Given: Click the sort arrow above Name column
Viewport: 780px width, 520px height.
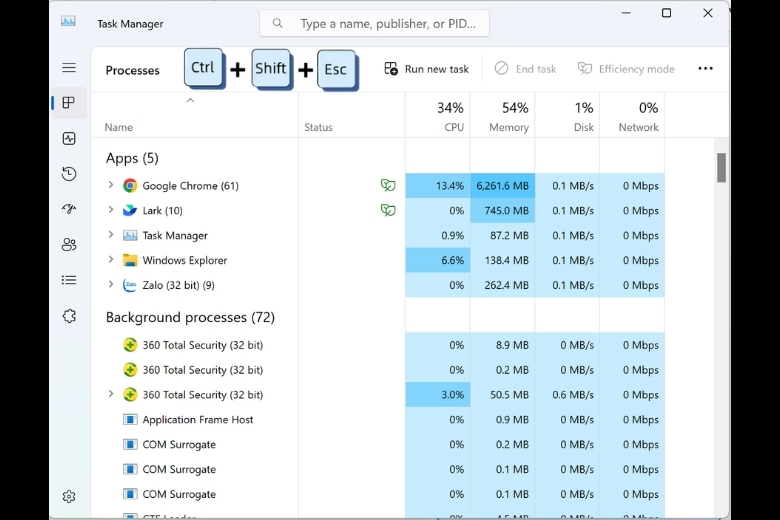Looking at the screenshot, I should [x=190, y=101].
